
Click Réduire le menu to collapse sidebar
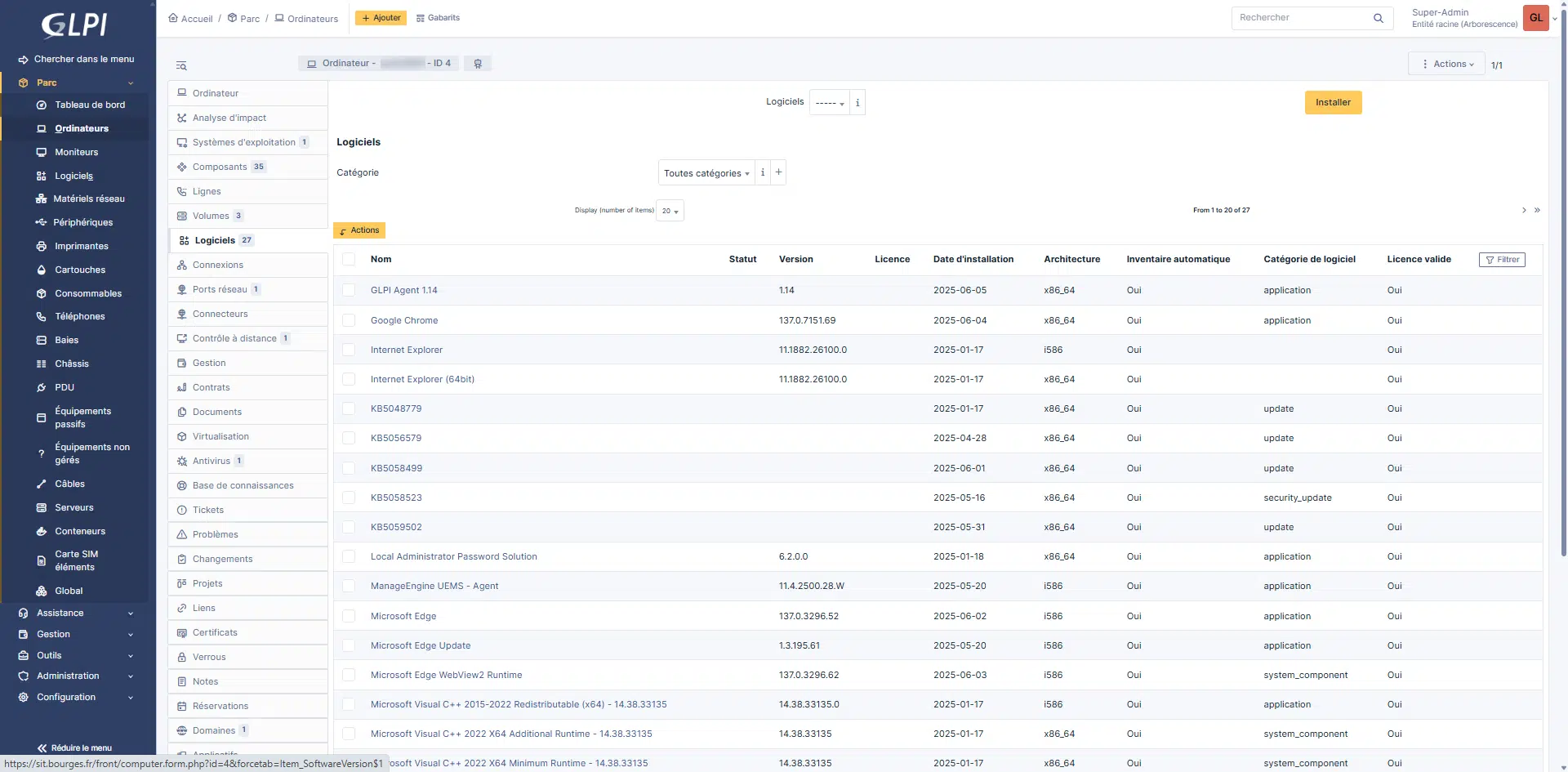pos(75,747)
